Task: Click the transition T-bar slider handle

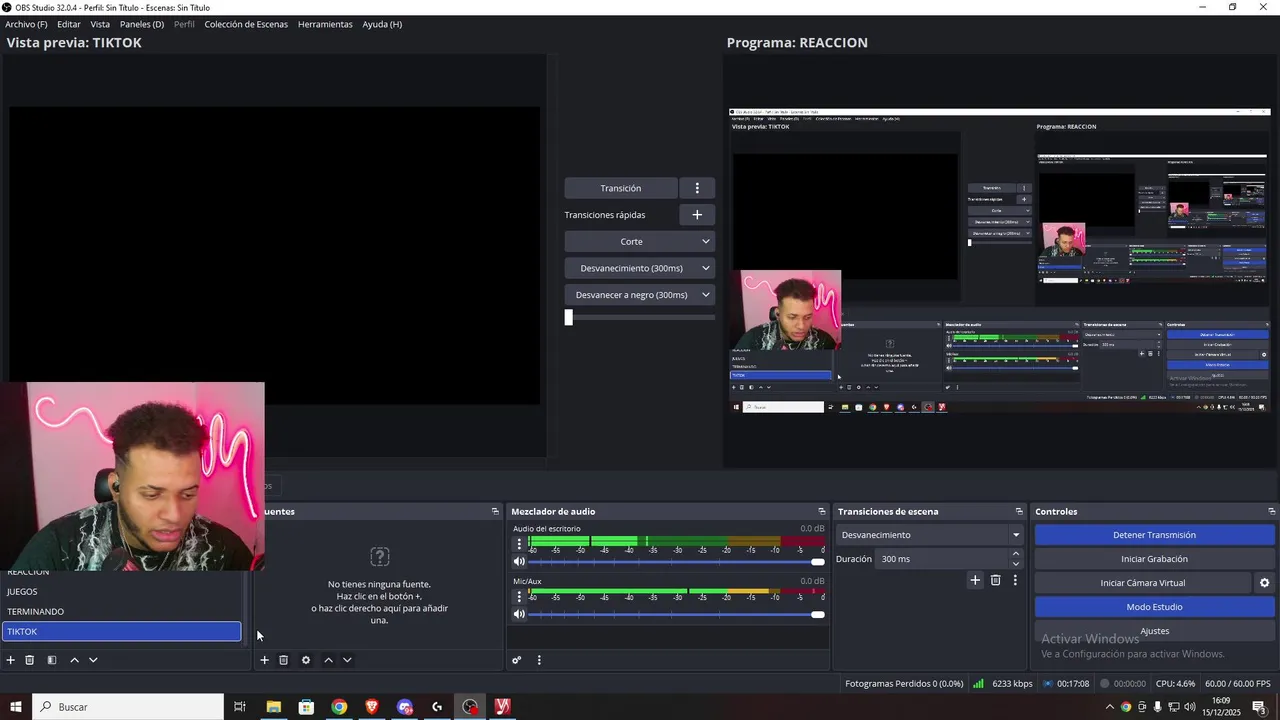Action: 568,317
